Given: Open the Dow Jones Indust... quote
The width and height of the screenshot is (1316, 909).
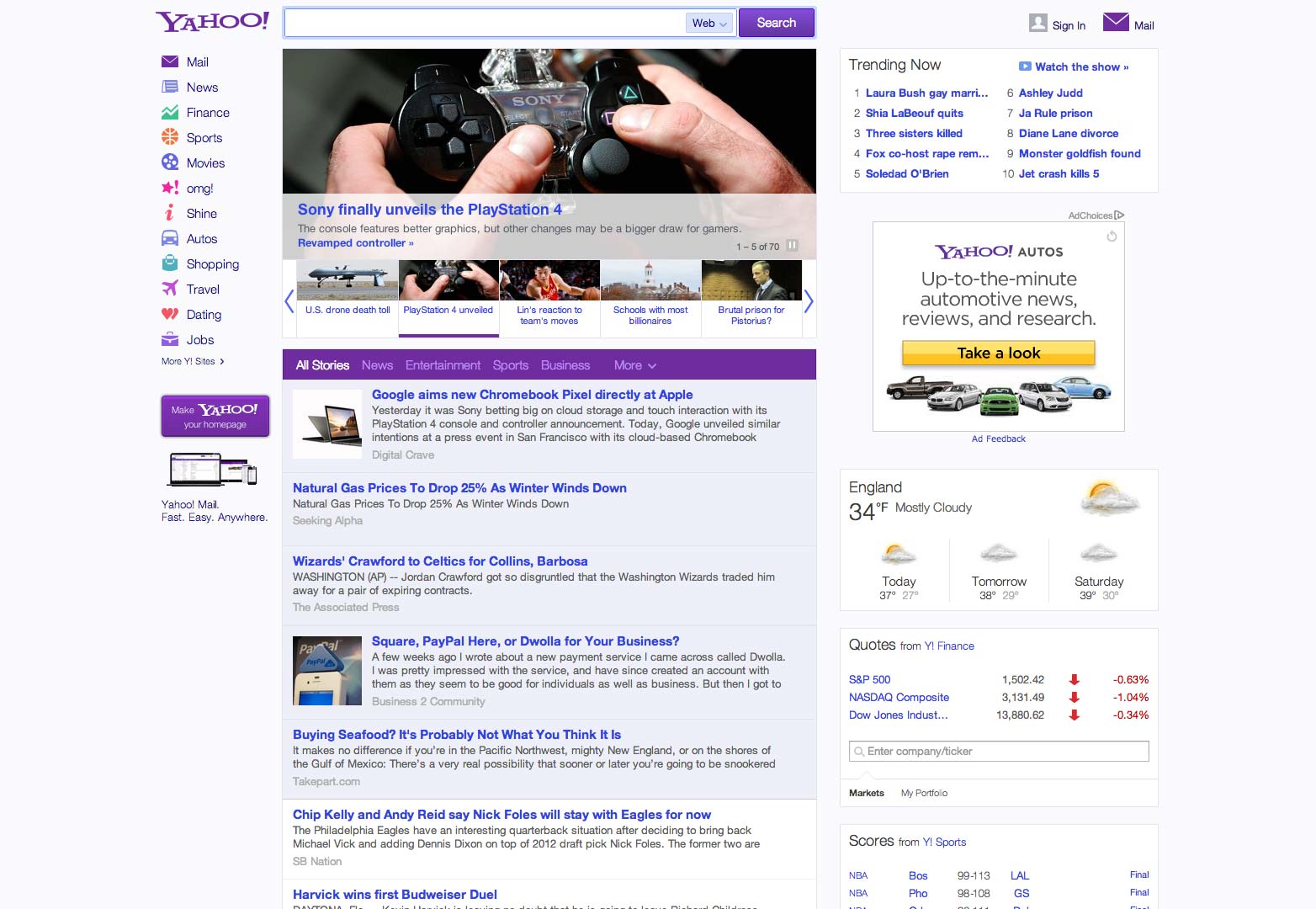Looking at the screenshot, I should 898,715.
